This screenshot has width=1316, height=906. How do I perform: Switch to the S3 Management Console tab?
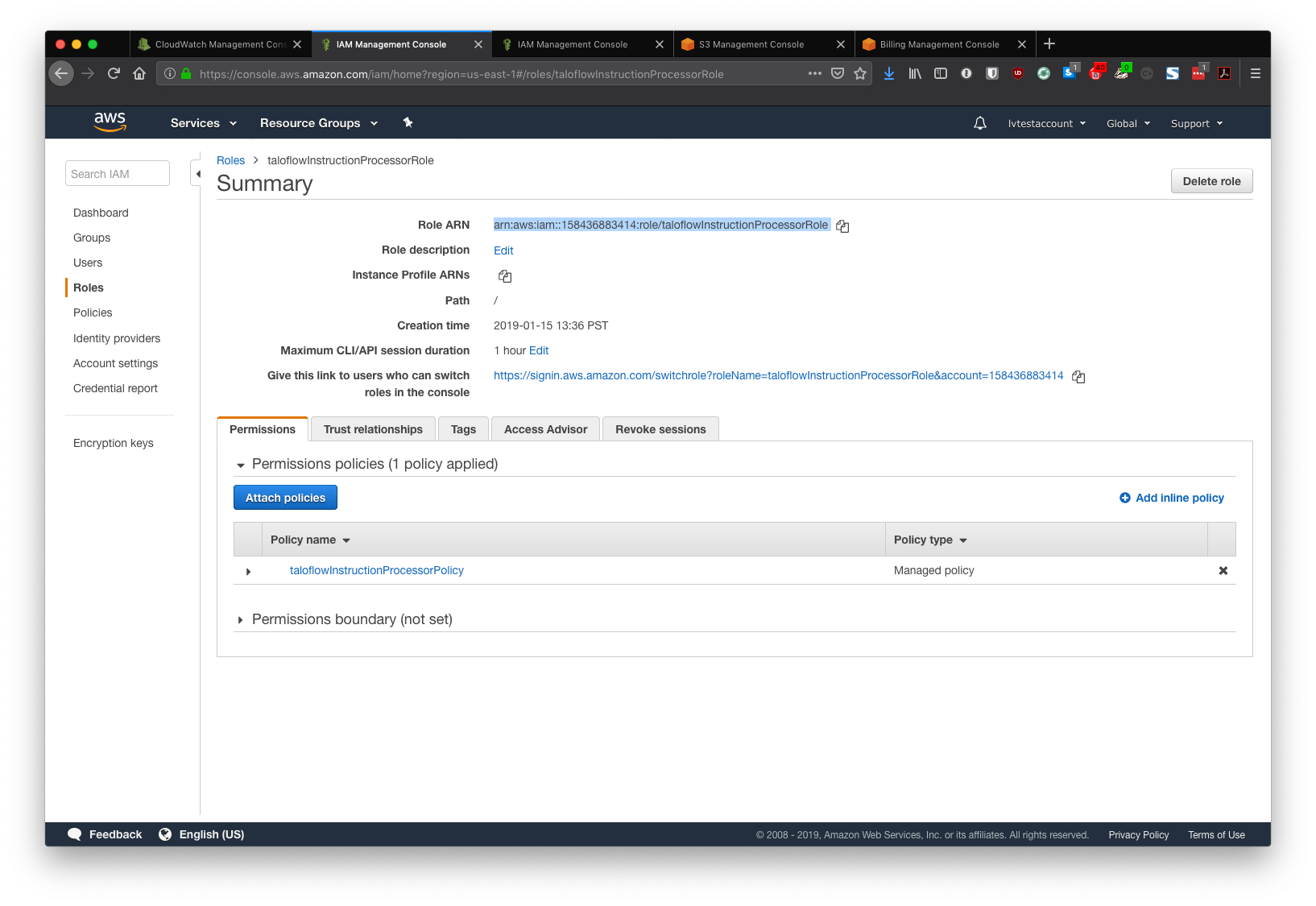(751, 44)
